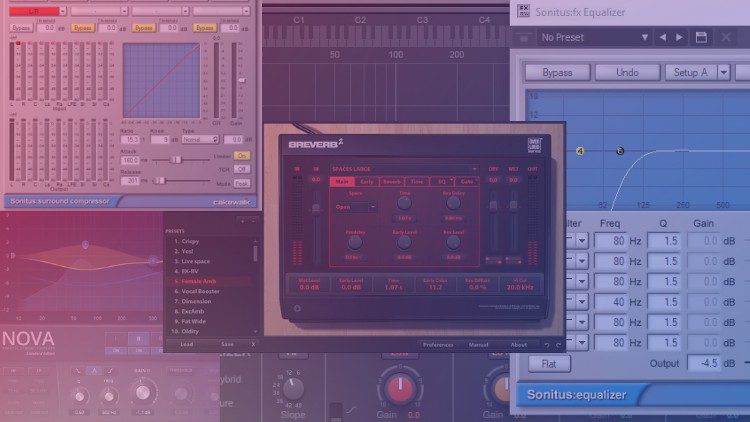Expand the Breverb Space Open dropdown
Viewport: 750px width, 422px height.
tap(355, 207)
